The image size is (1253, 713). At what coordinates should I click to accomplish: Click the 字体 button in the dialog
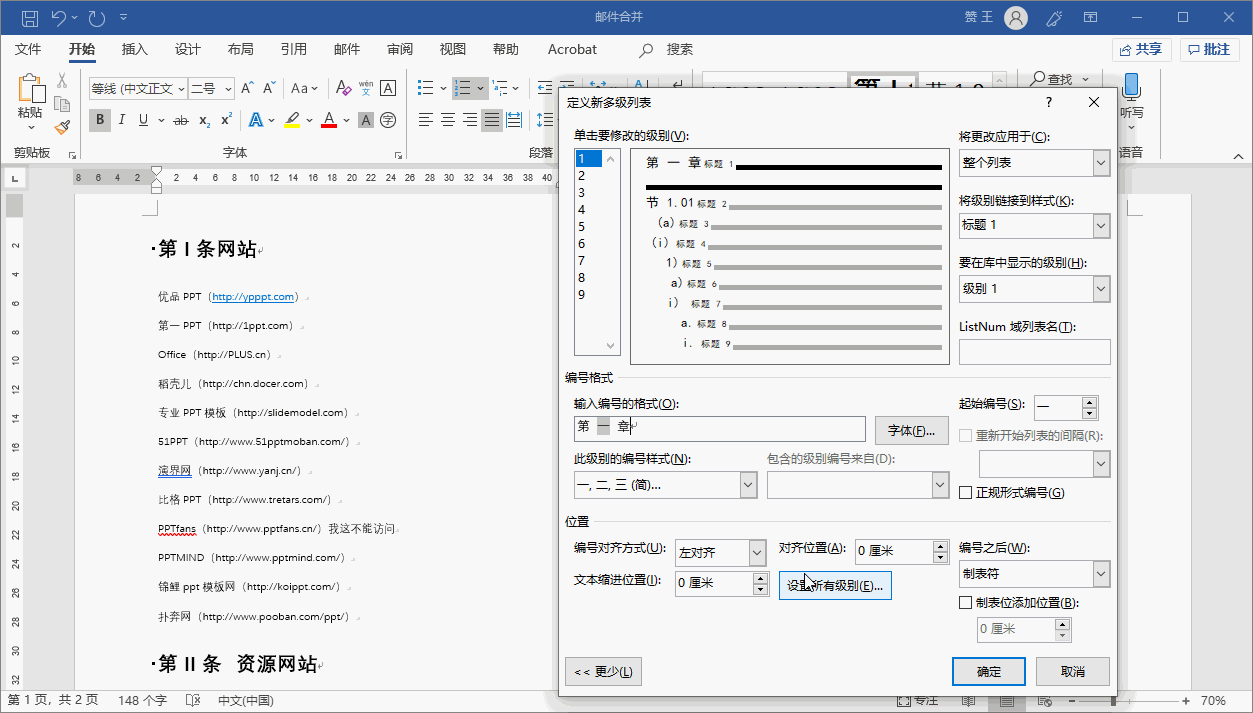[911, 430]
